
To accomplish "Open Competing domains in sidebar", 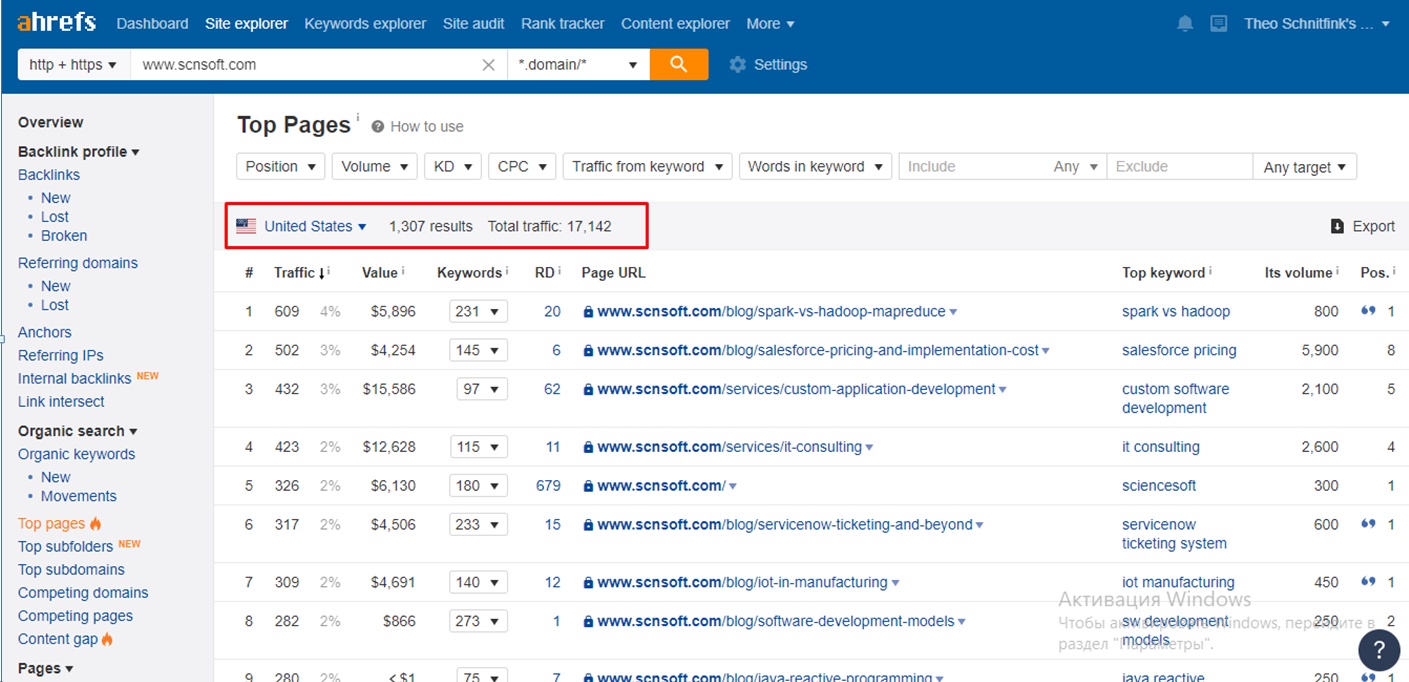I will point(83,593).
